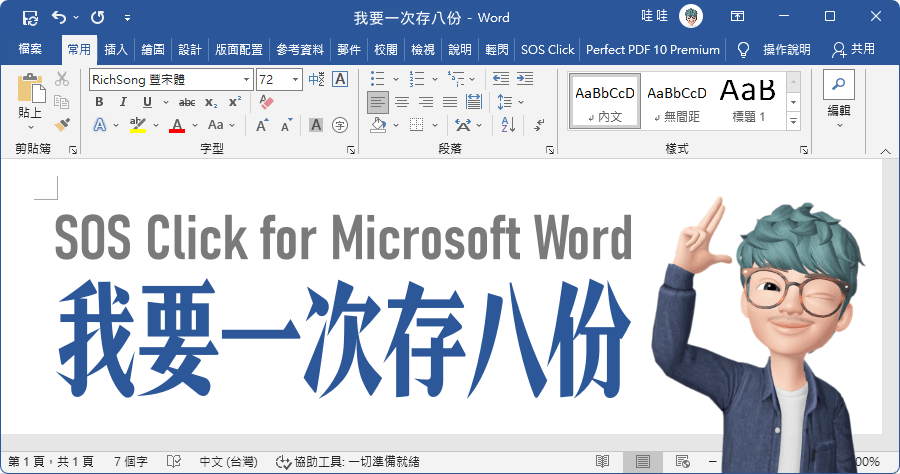Open underline style dropdown arrow

click(166, 102)
